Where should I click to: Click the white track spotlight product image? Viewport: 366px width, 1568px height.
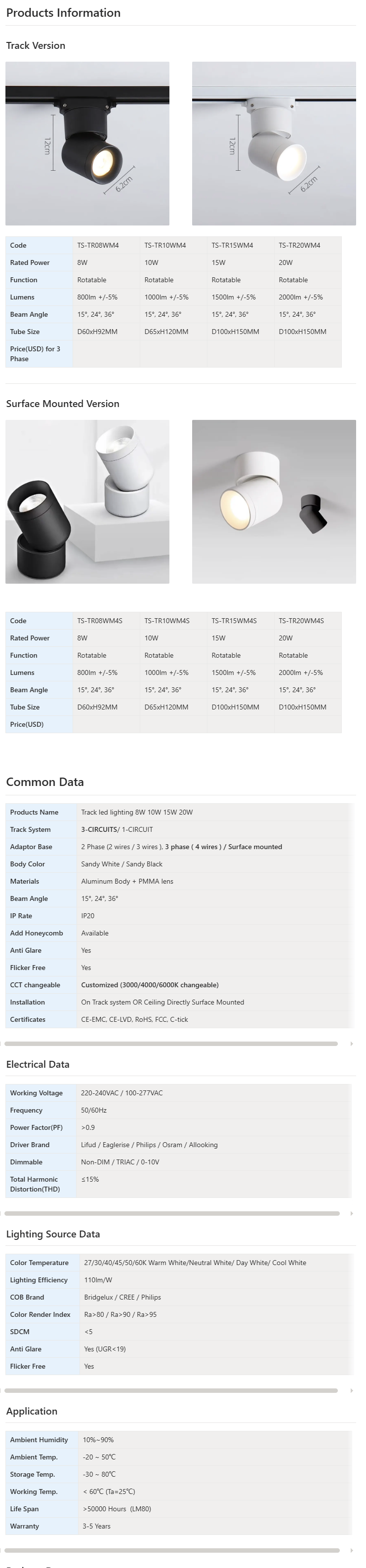(274, 143)
